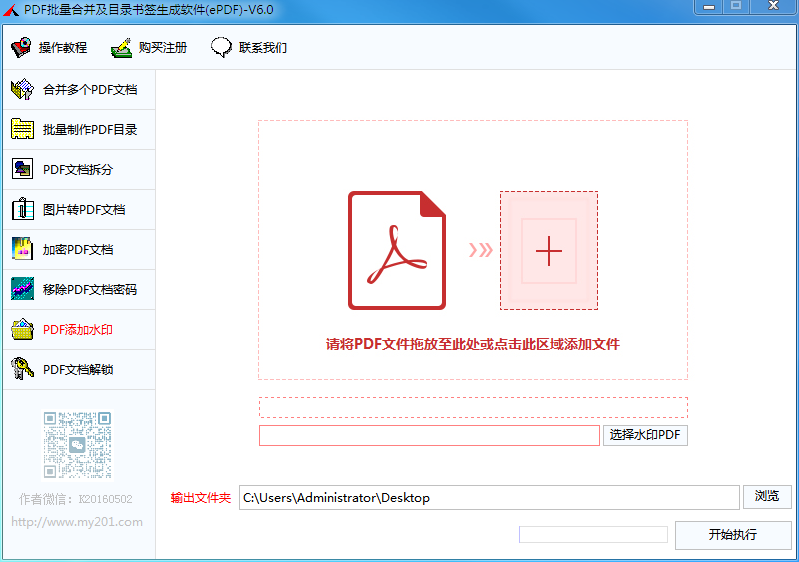Click the progress bar beside 开始执行
Viewport: 799px width, 562px height.
click(x=593, y=534)
